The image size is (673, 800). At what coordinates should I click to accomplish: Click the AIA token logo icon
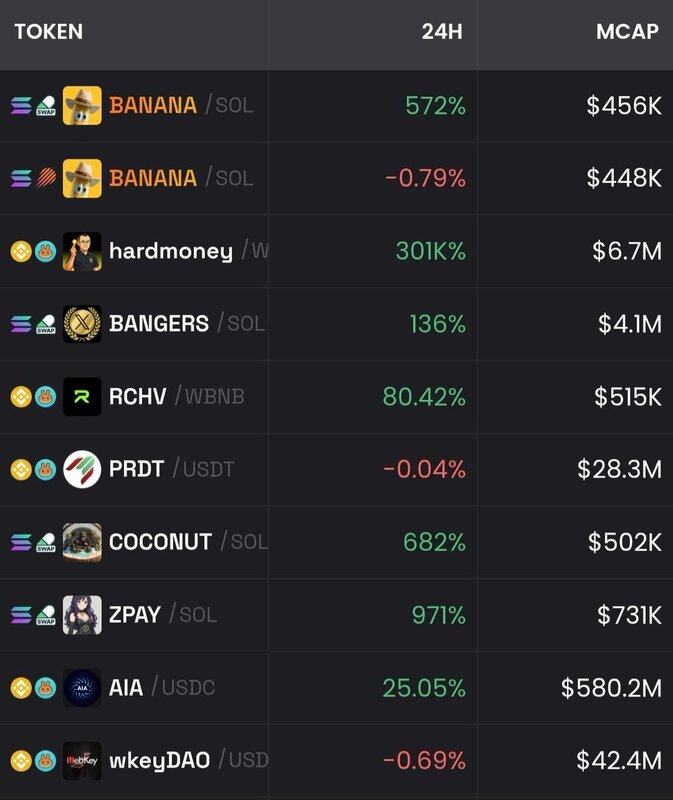[82, 688]
